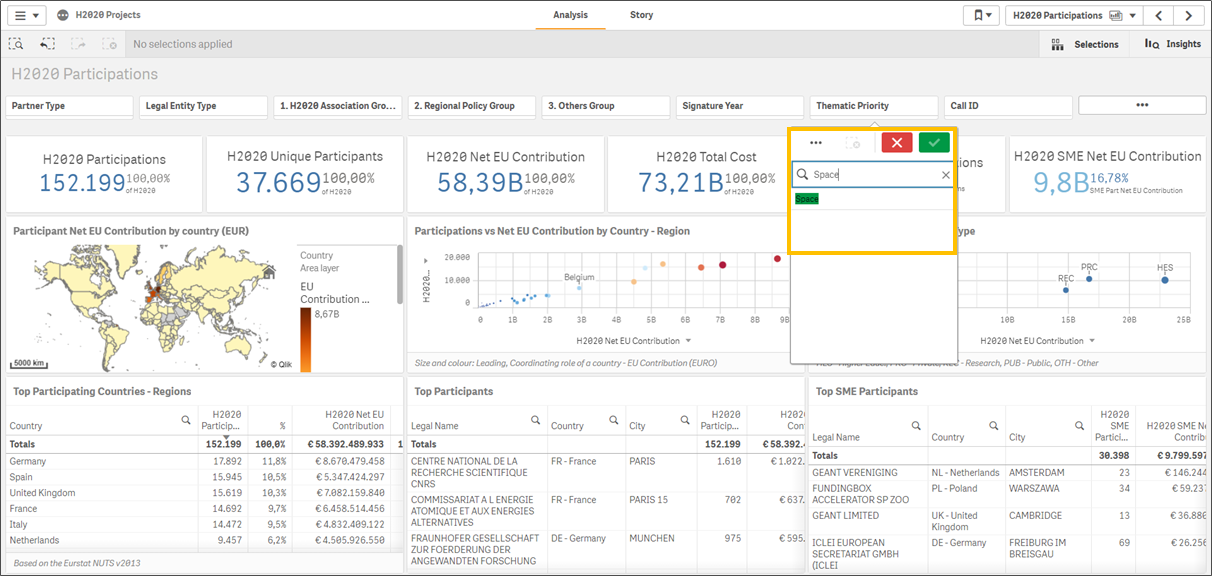Switch to the Story tab
Image resolution: width=1212 pixels, height=576 pixels.
pyautogui.click(x=642, y=15)
